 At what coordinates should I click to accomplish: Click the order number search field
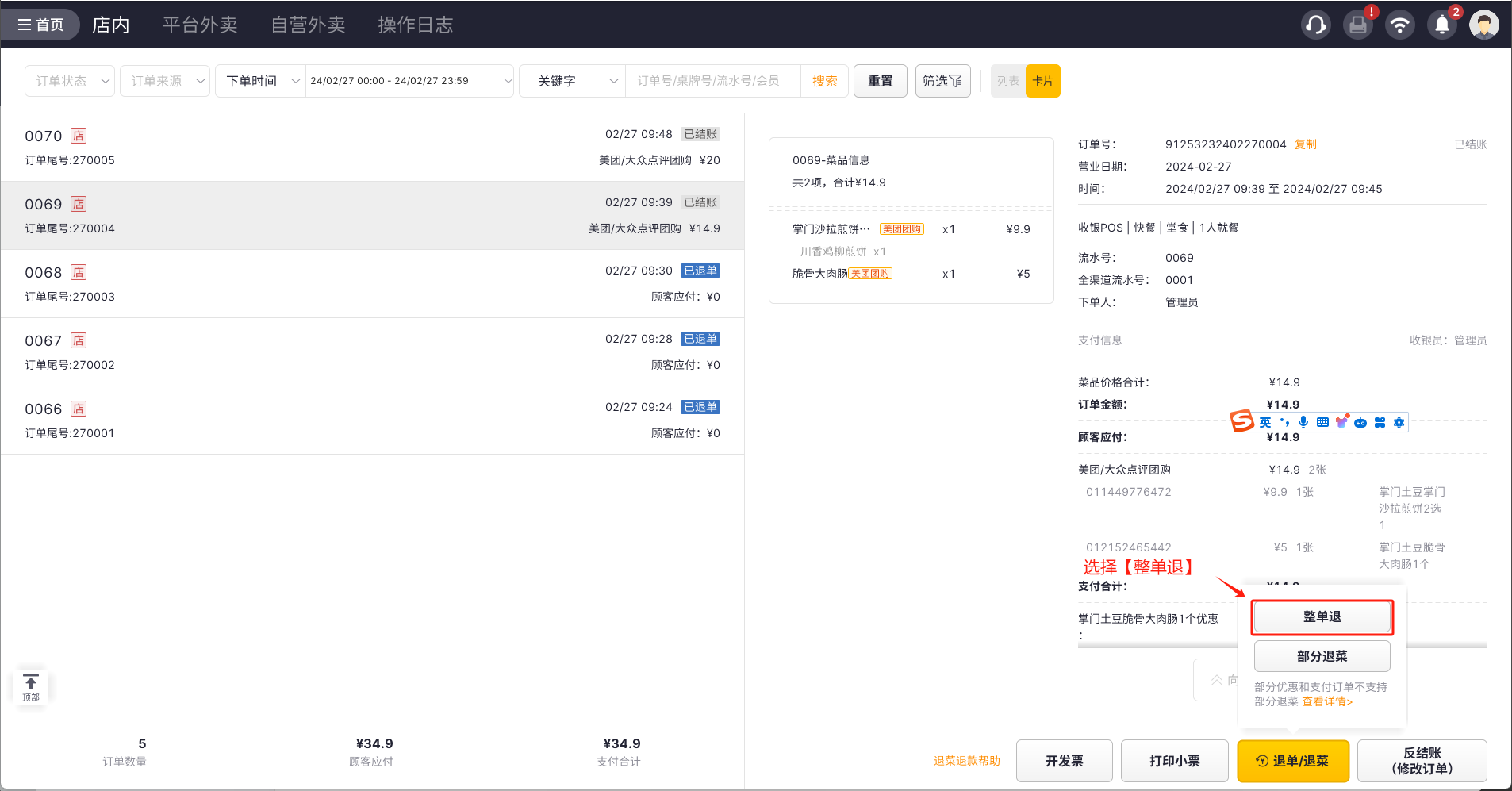click(712, 81)
